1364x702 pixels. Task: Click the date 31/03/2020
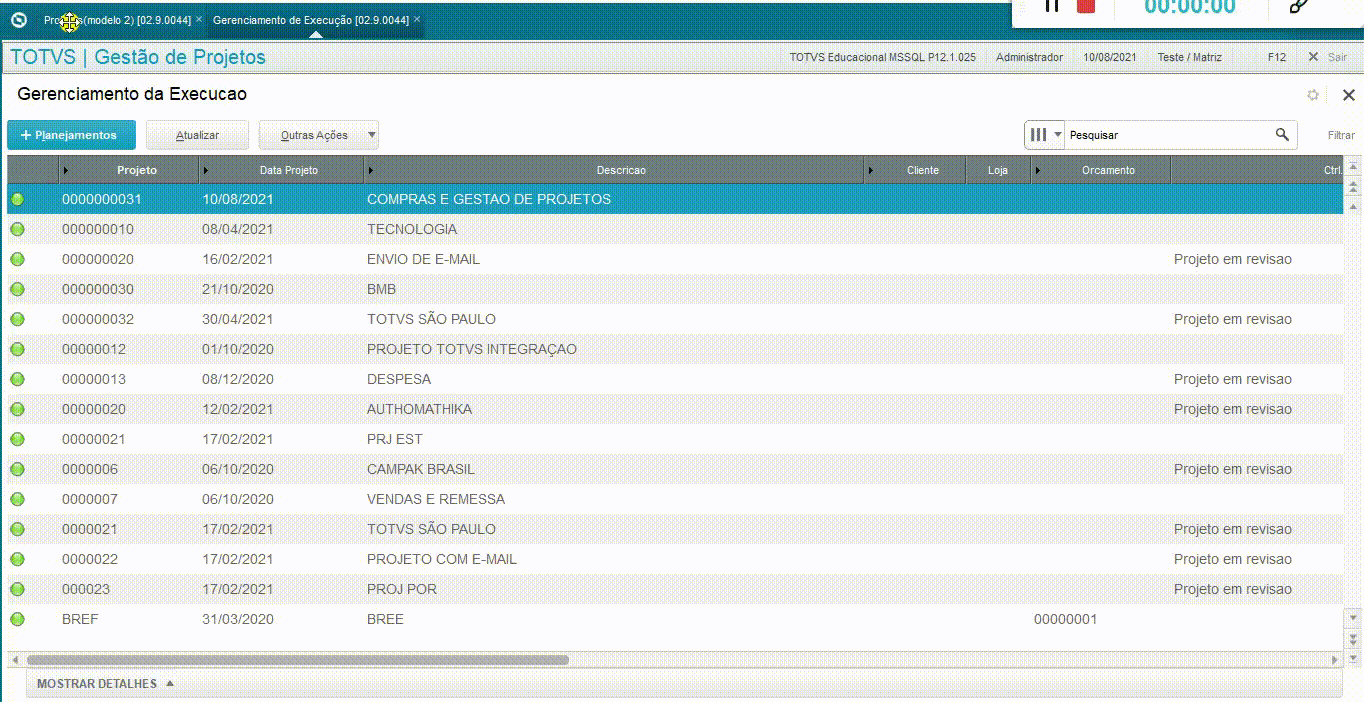pyautogui.click(x=238, y=619)
